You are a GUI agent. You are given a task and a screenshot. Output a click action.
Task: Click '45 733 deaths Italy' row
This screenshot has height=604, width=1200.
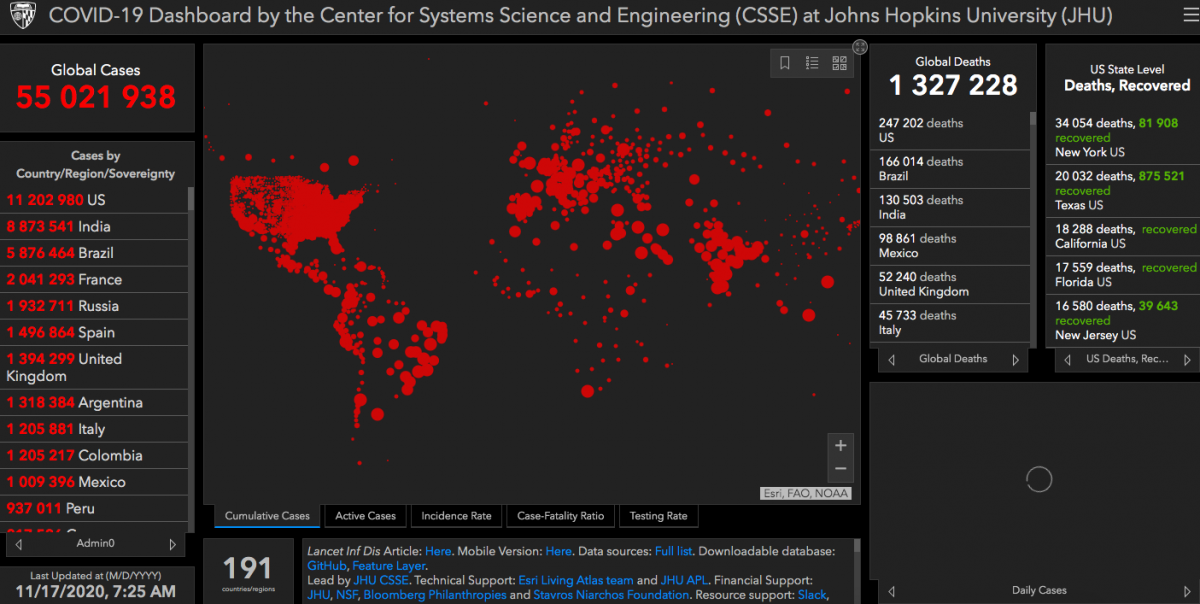point(949,323)
